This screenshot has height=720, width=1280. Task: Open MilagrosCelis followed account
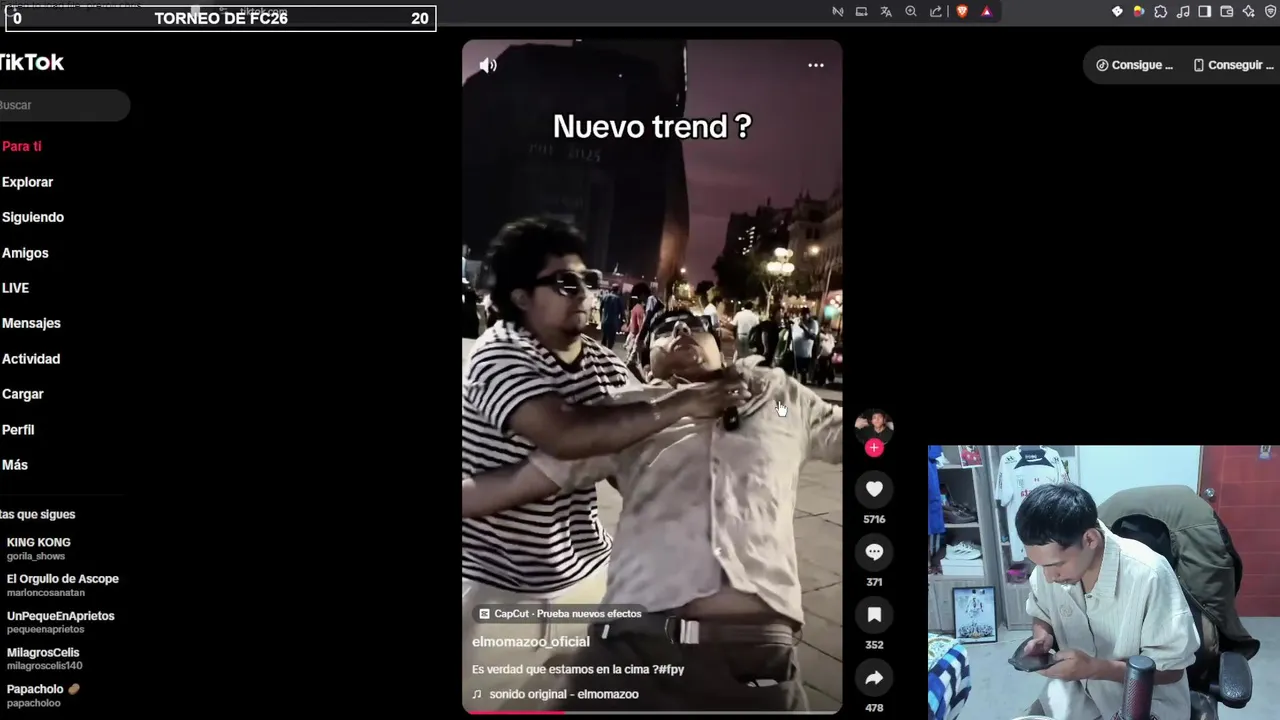click(44, 658)
